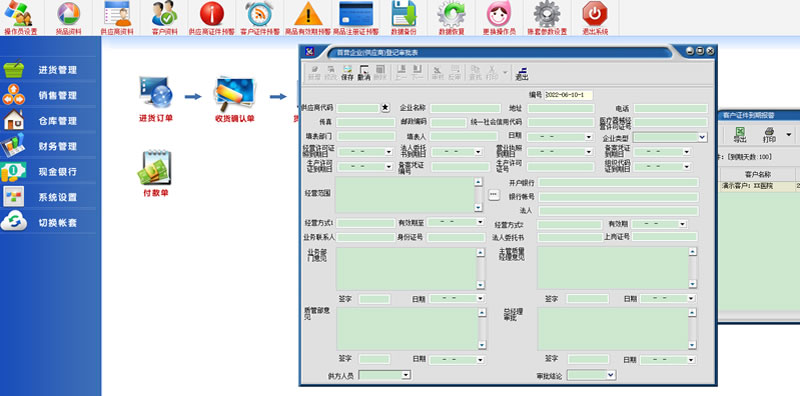Open 操作员设置 in the top toolbar
The height and width of the screenshot is (396, 800).
point(20,18)
